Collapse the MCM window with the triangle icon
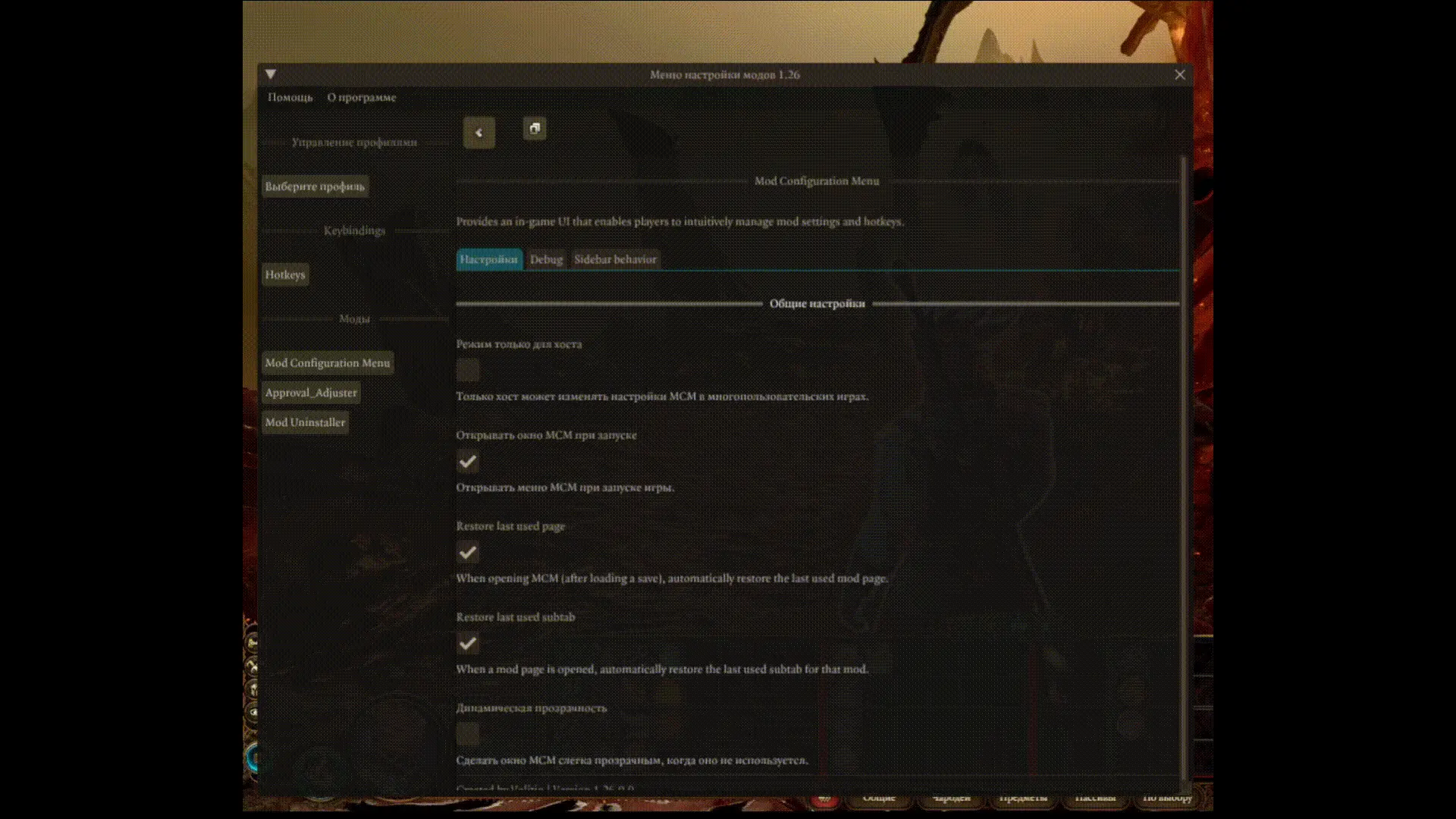This screenshot has width=1456, height=819. [x=271, y=74]
